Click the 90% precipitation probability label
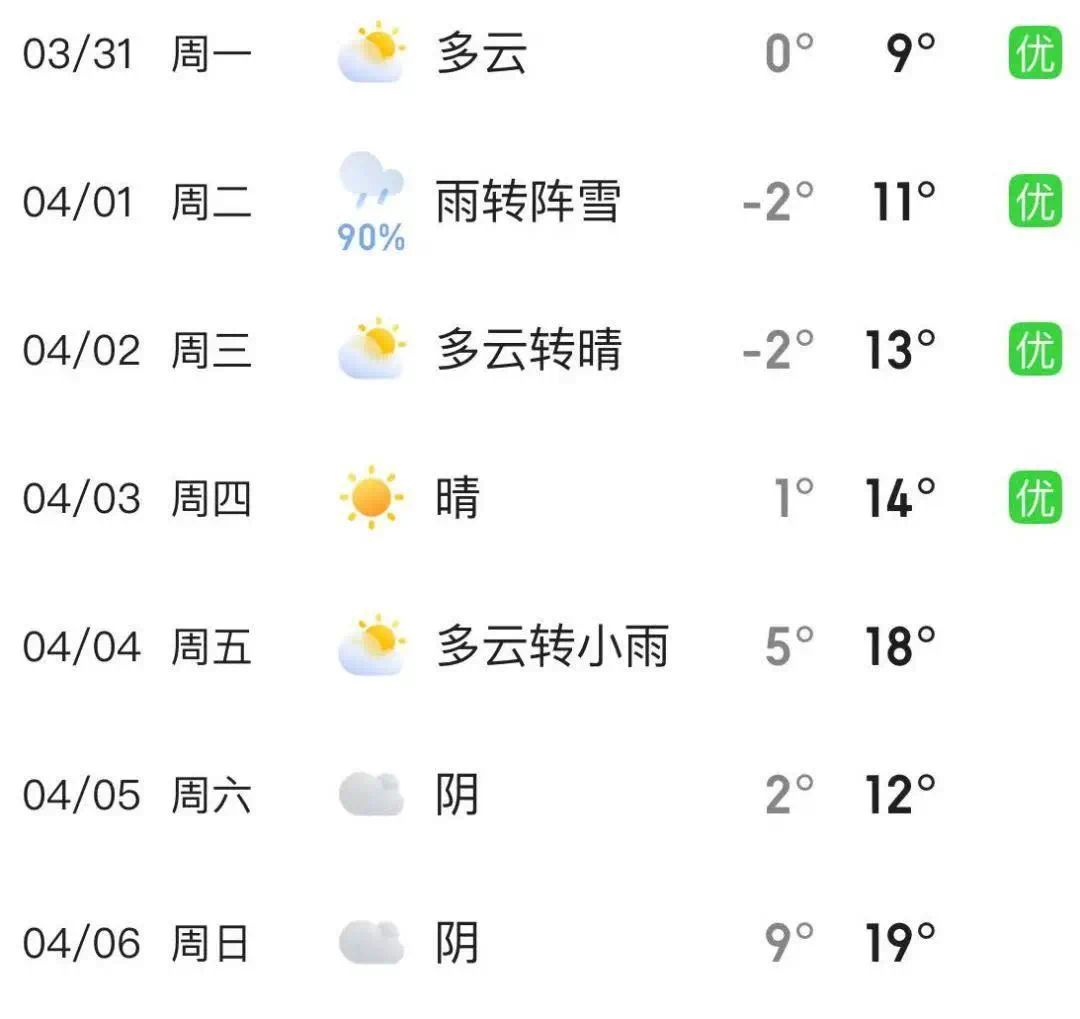1080x1019 pixels. (x=371, y=238)
